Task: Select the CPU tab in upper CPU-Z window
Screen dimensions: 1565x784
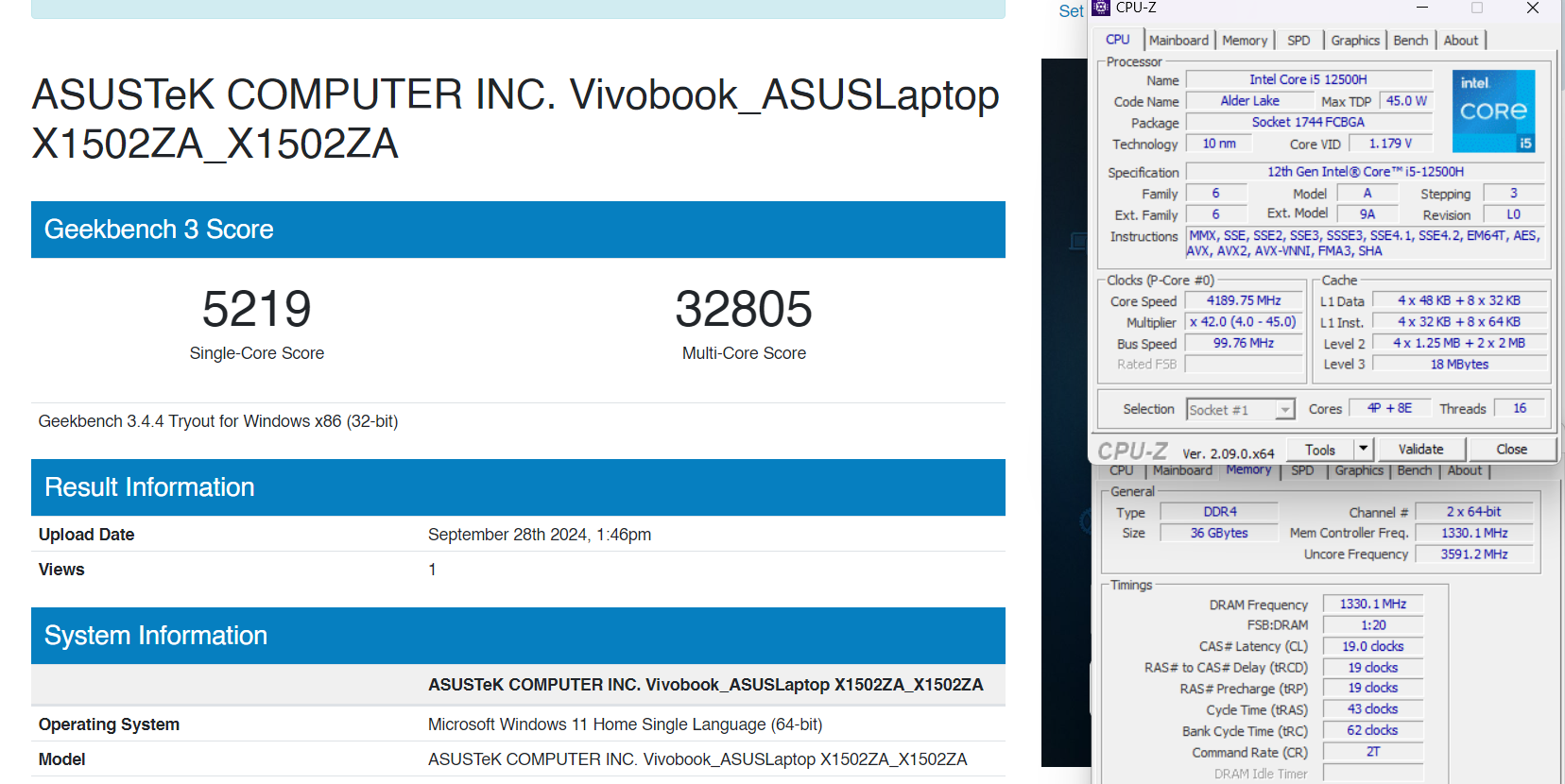Action: point(1118,39)
